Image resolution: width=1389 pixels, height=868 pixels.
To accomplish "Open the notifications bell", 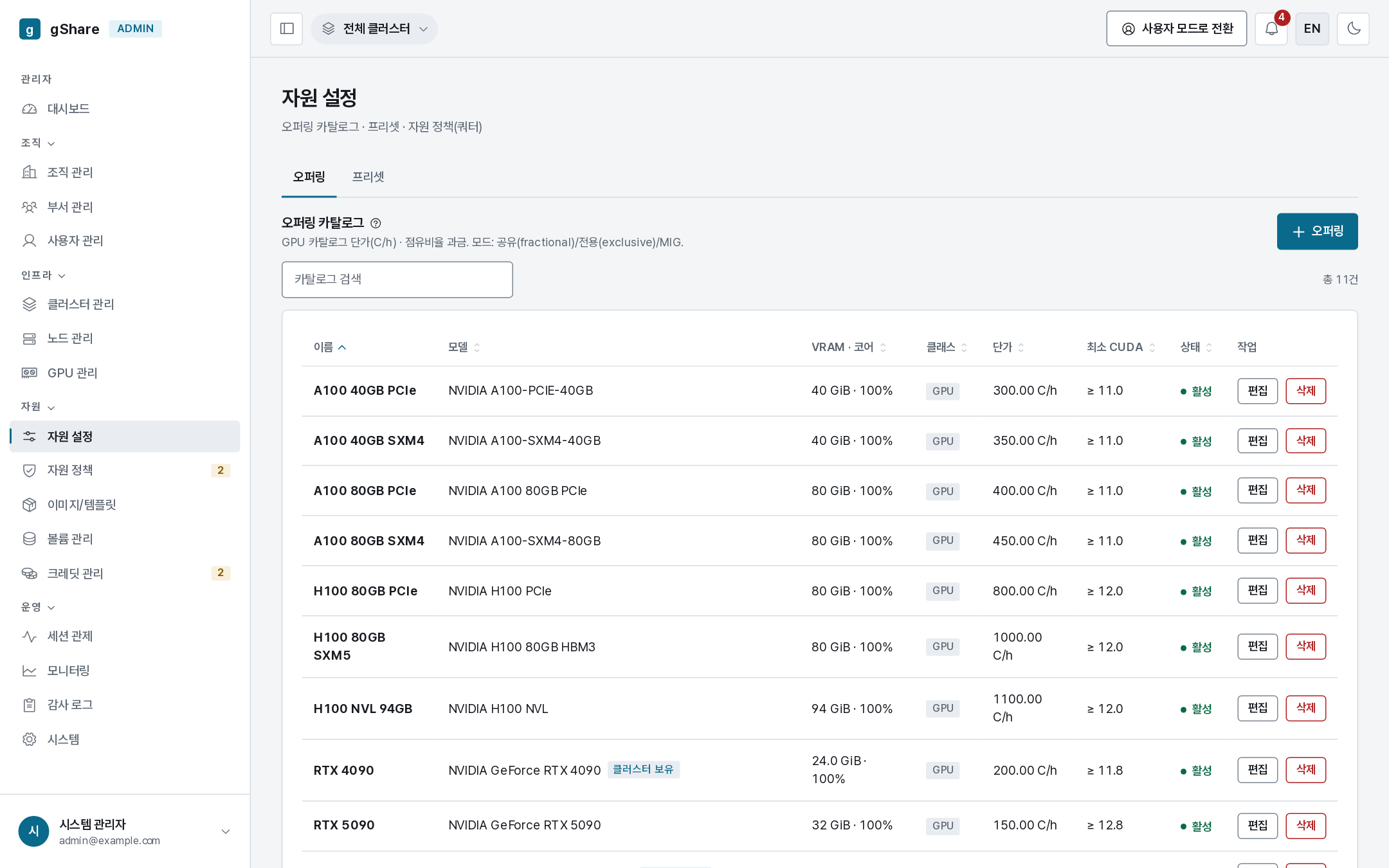I will tap(1271, 29).
